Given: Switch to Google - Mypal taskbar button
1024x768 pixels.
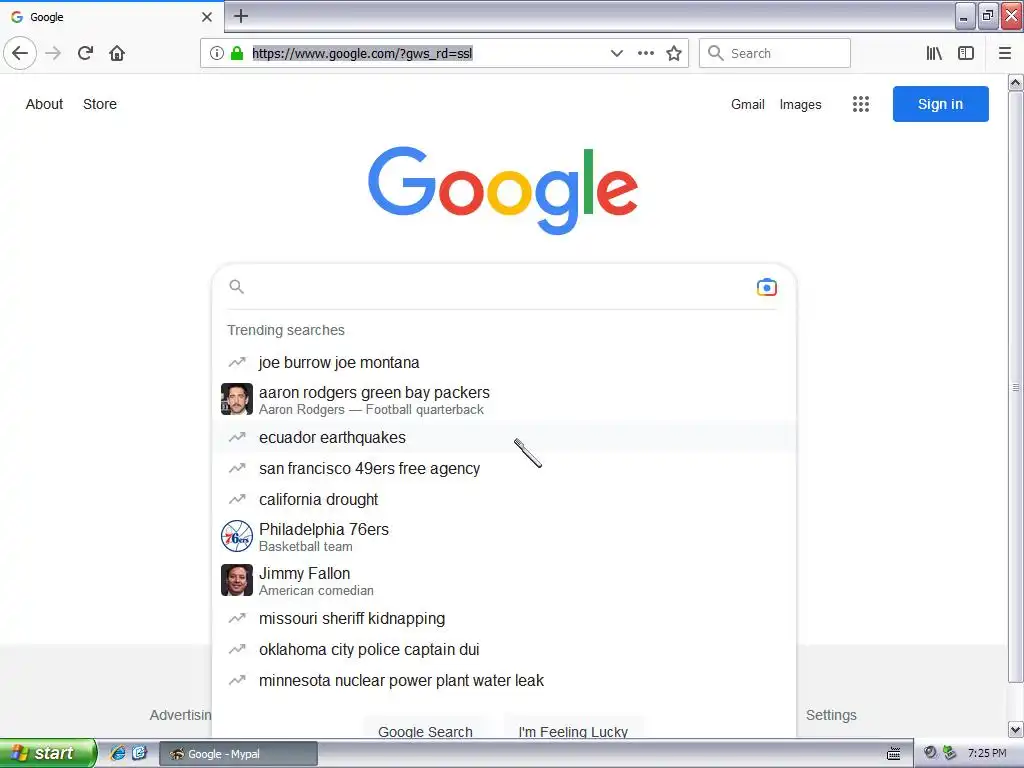Looking at the screenshot, I should [238, 754].
